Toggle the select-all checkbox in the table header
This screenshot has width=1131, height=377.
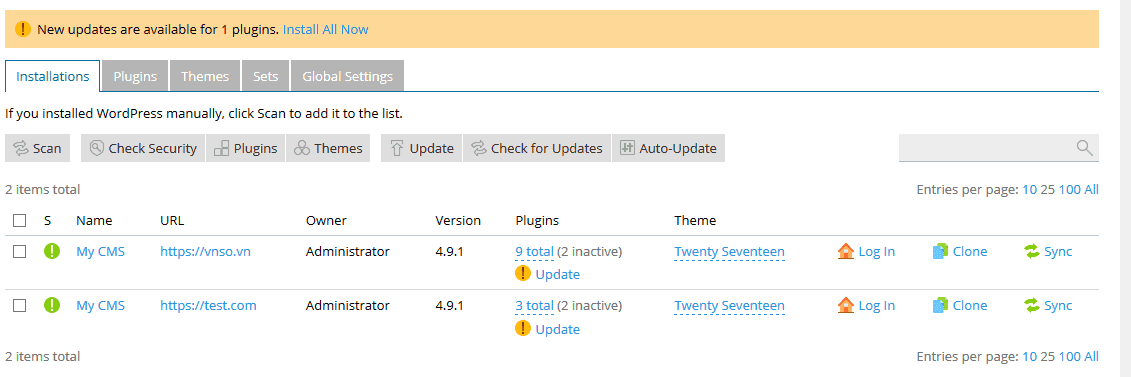20,221
